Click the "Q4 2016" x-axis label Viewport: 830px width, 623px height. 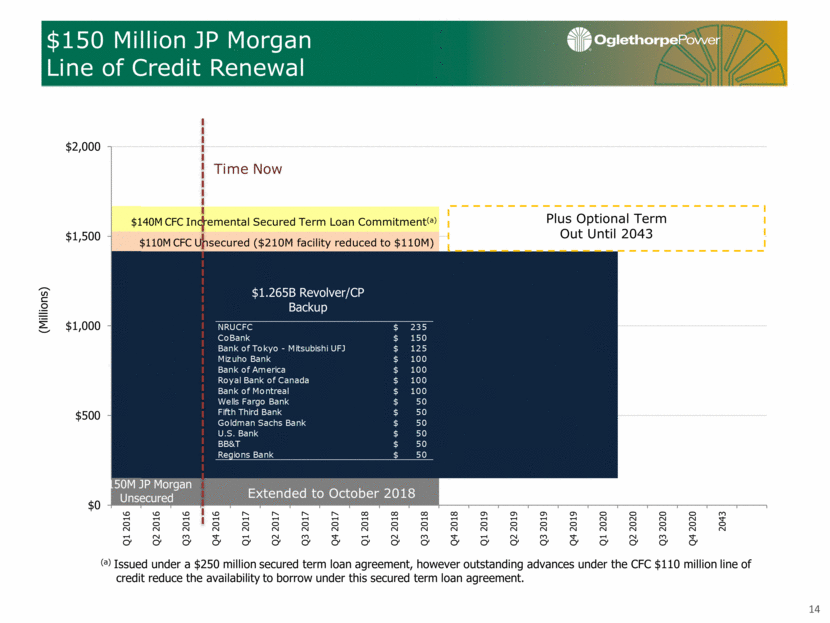click(216, 528)
